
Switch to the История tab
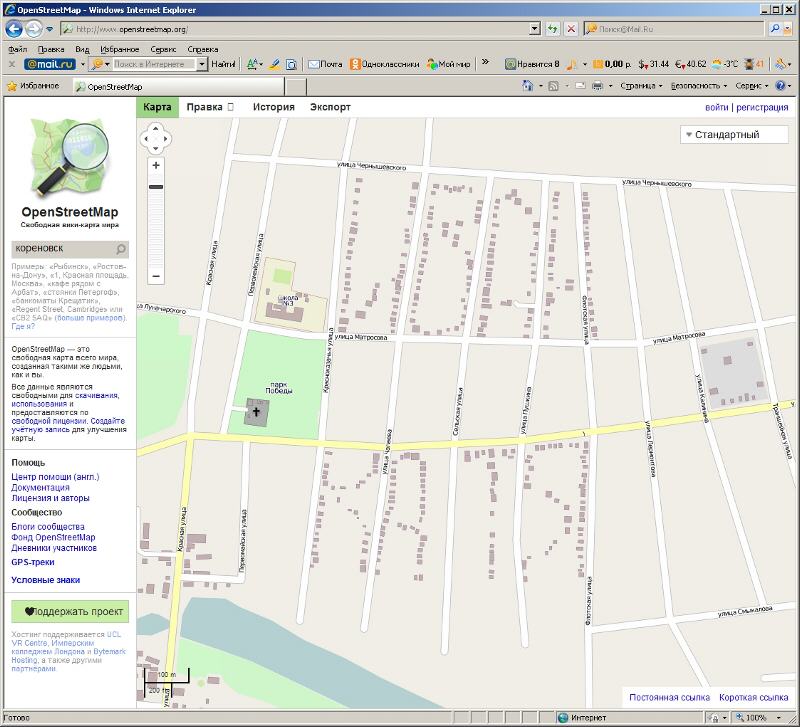click(x=273, y=107)
